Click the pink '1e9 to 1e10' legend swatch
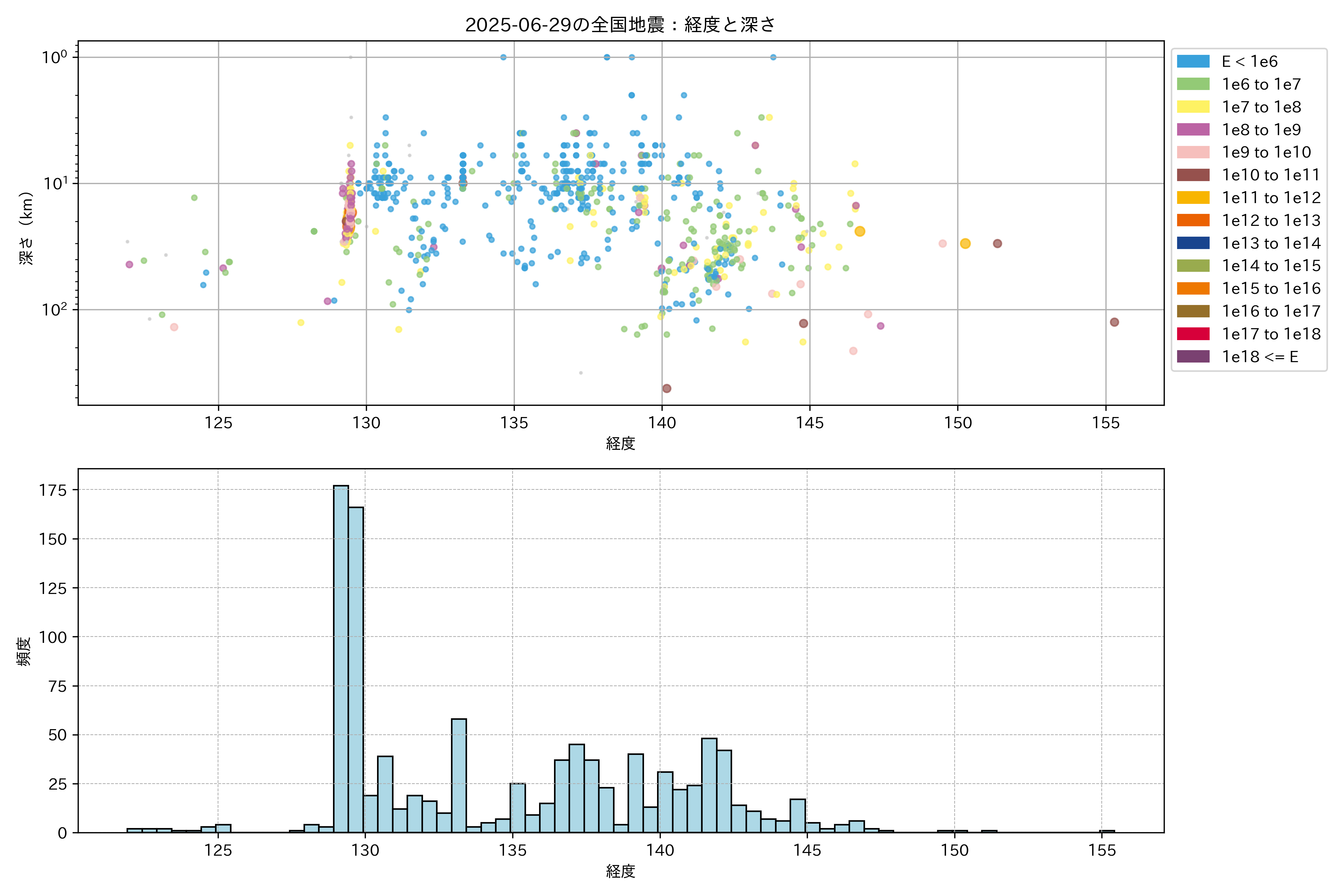 coord(1192,152)
